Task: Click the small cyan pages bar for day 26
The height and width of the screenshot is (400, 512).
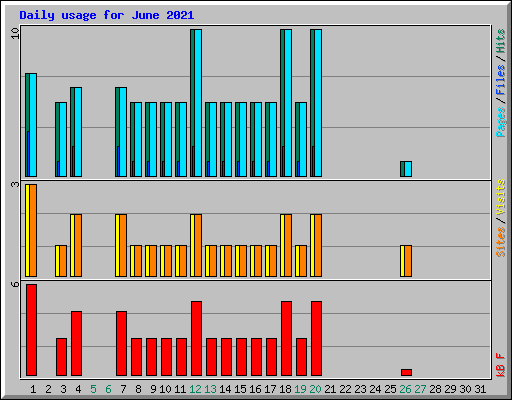Action: (408, 169)
